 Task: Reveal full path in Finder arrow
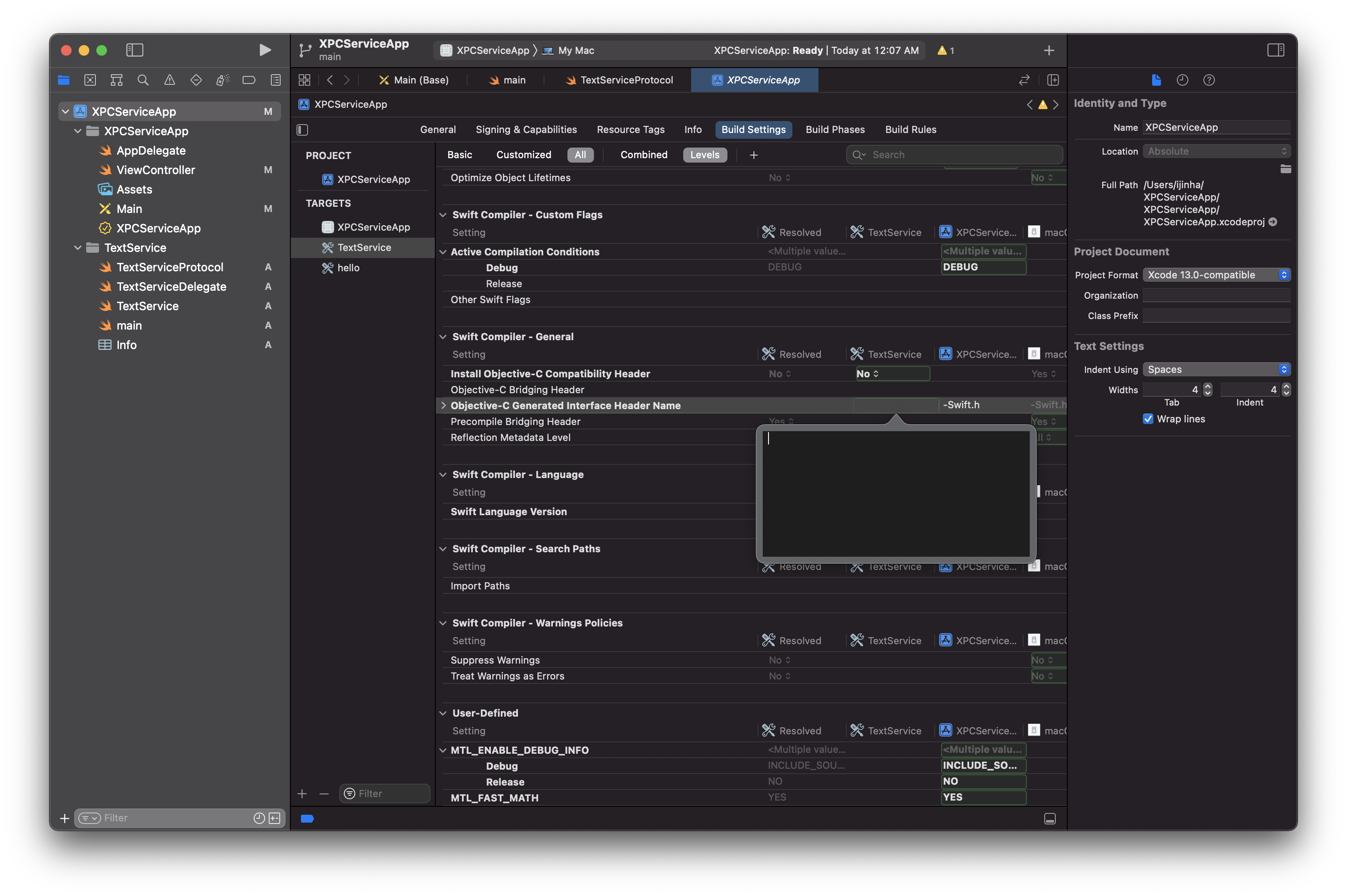(1273, 222)
